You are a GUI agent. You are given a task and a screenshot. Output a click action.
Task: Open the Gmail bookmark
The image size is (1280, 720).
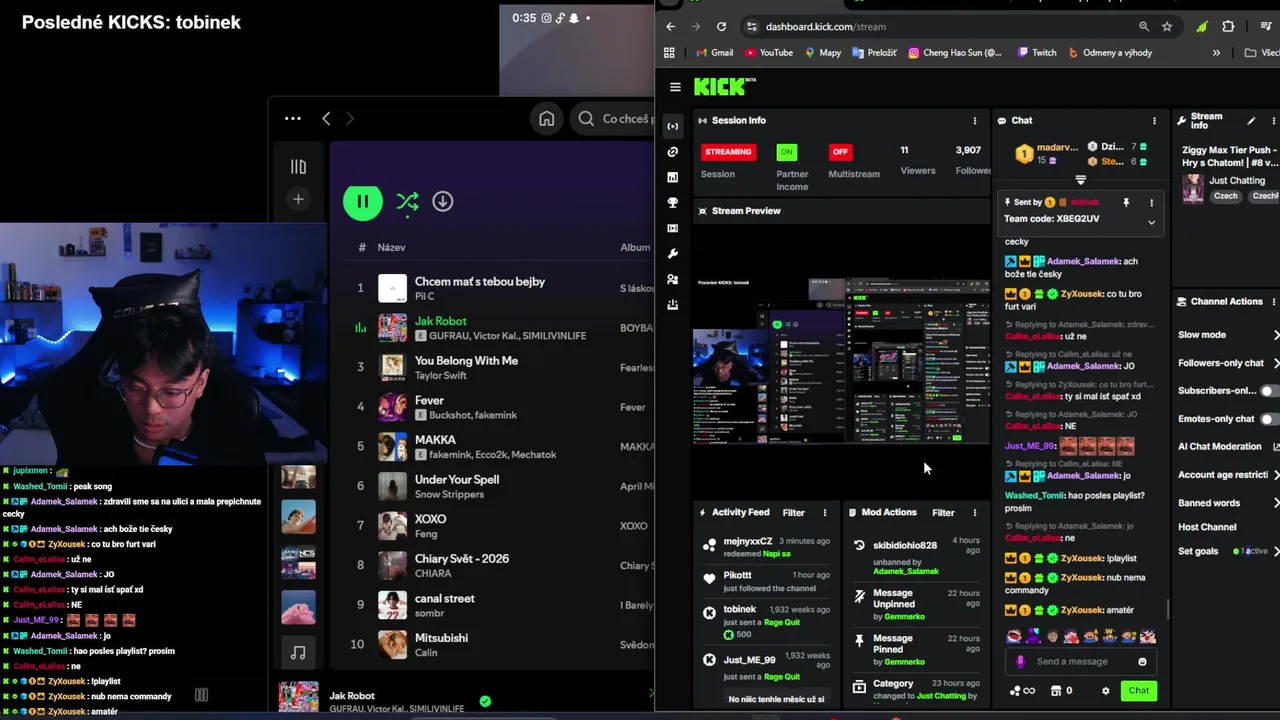[x=714, y=53]
